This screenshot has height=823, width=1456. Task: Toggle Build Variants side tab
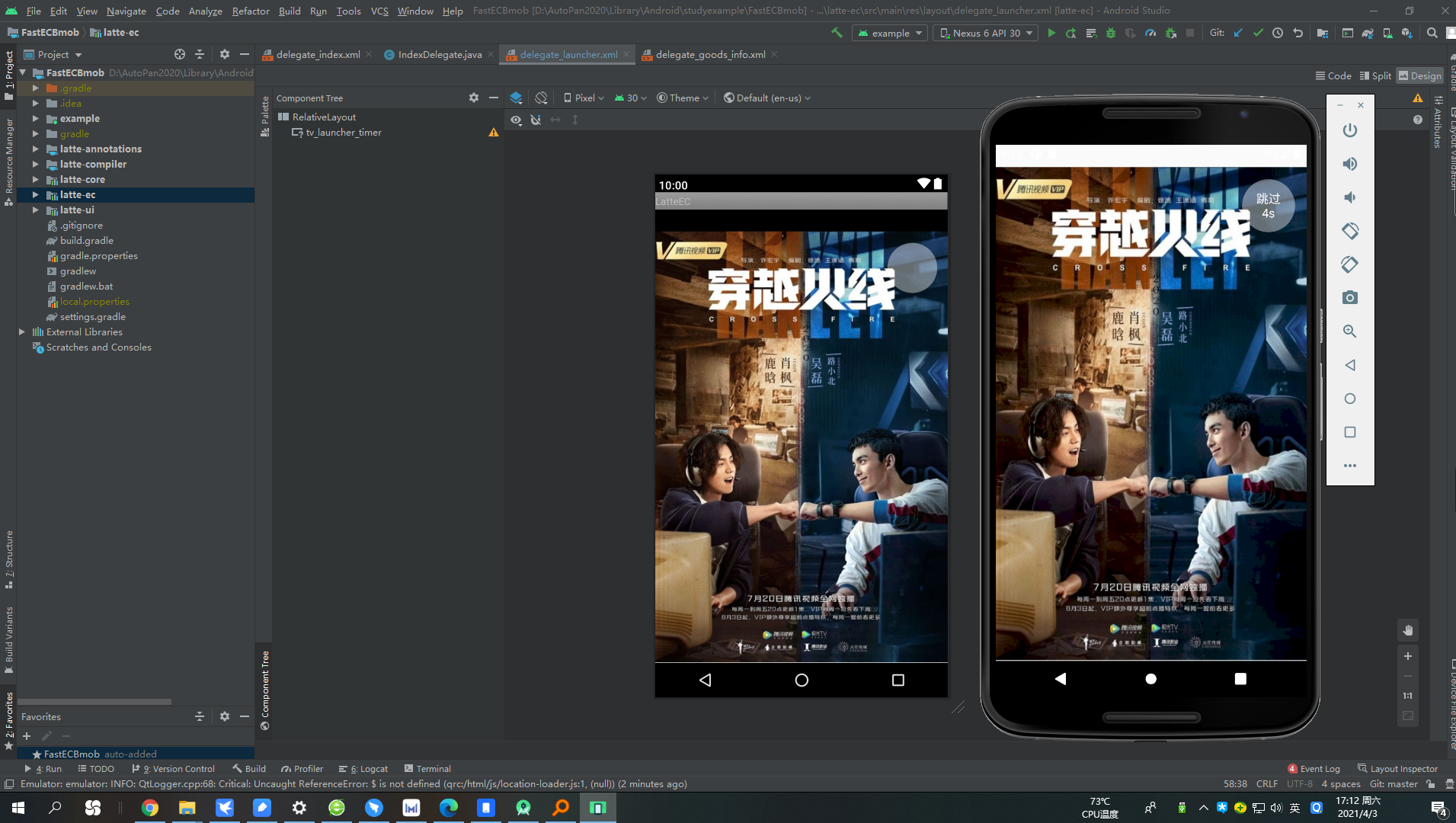(x=9, y=641)
